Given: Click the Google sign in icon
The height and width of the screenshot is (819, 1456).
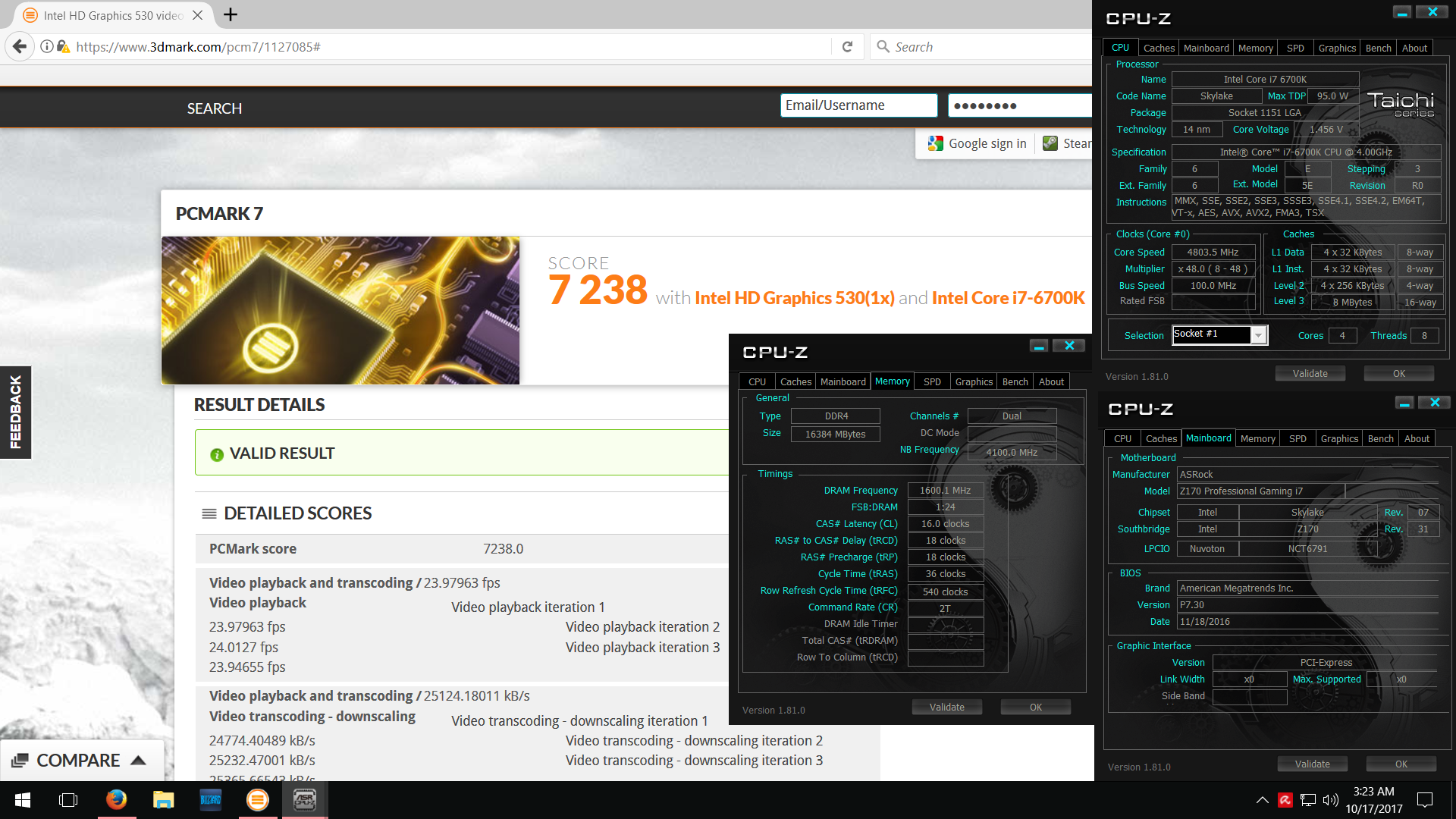Looking at the screenshot, I should point(935,143).
